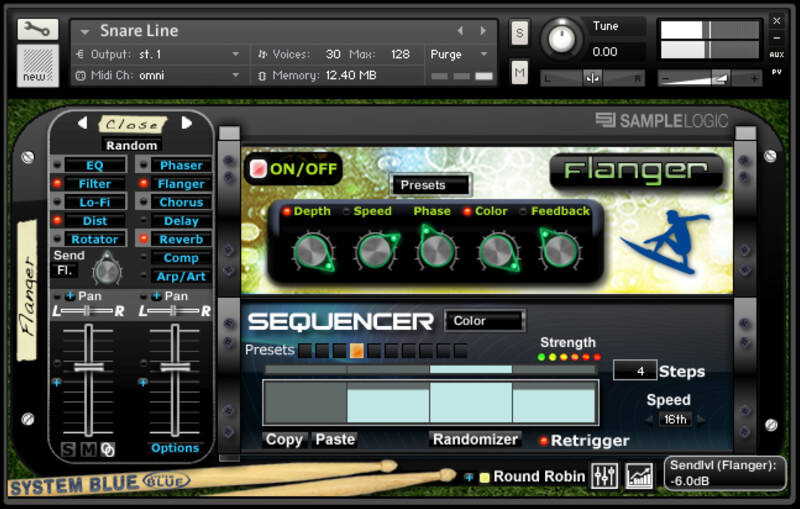This screenshot has width=800, height=509.
Task: Mute the instrument with the M button
Action: [519, 72]
